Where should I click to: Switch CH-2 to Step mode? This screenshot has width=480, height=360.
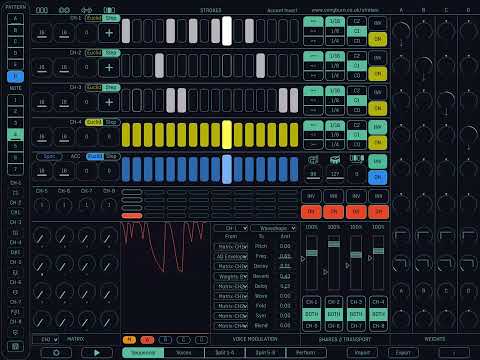pyautogui.click(x=111, y=53)
